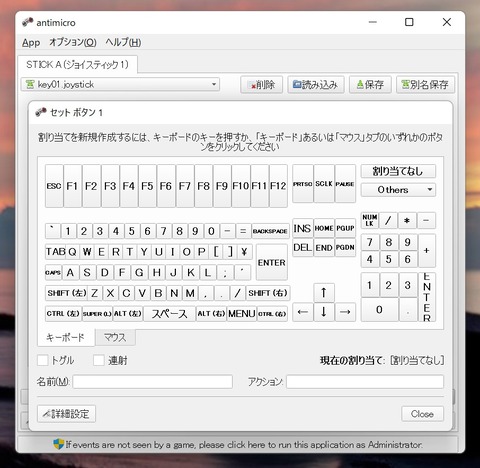
Task: Assign the HOME key
Action: (324, 228)
